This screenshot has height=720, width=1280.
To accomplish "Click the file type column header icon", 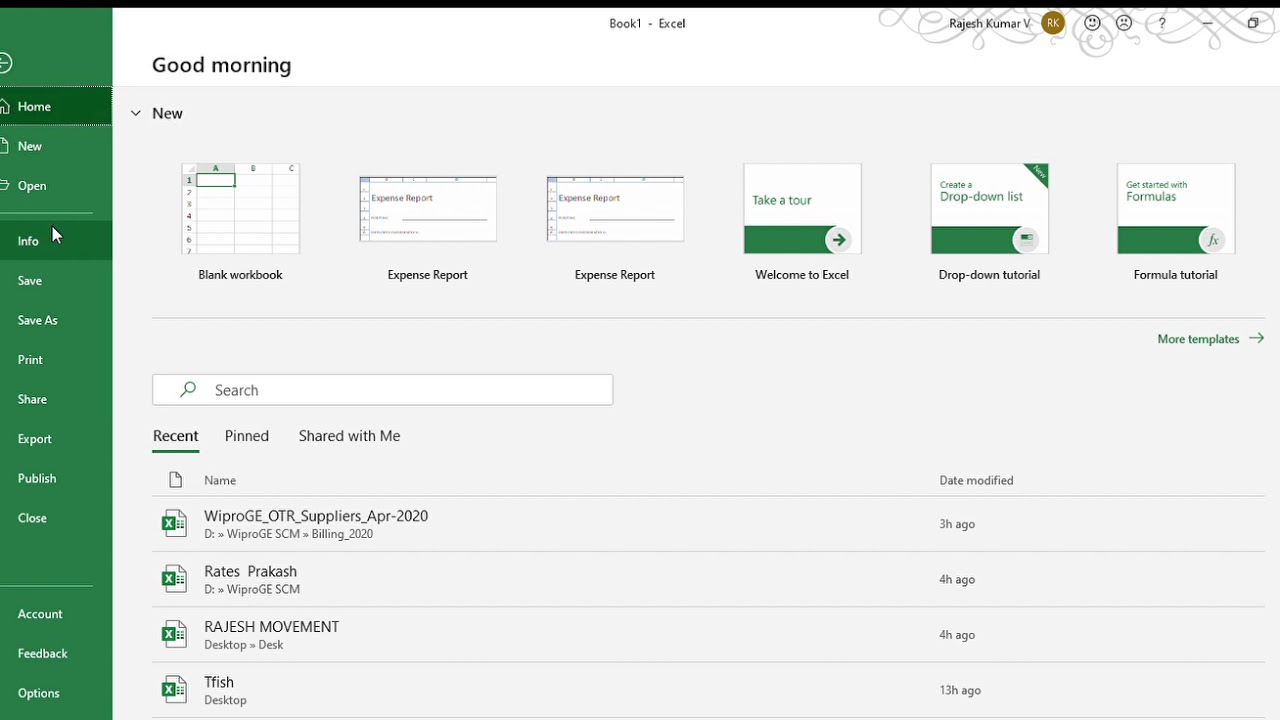I will click(176, 480).
